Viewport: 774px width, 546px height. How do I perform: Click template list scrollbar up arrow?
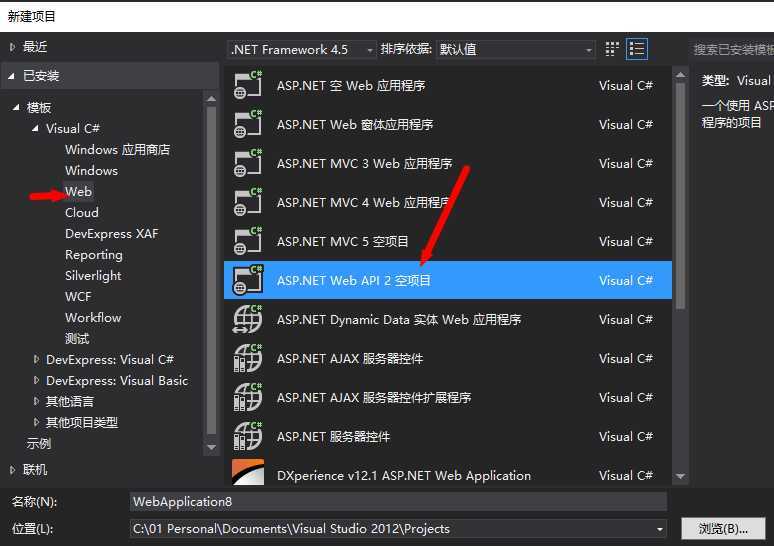(680, 75)
